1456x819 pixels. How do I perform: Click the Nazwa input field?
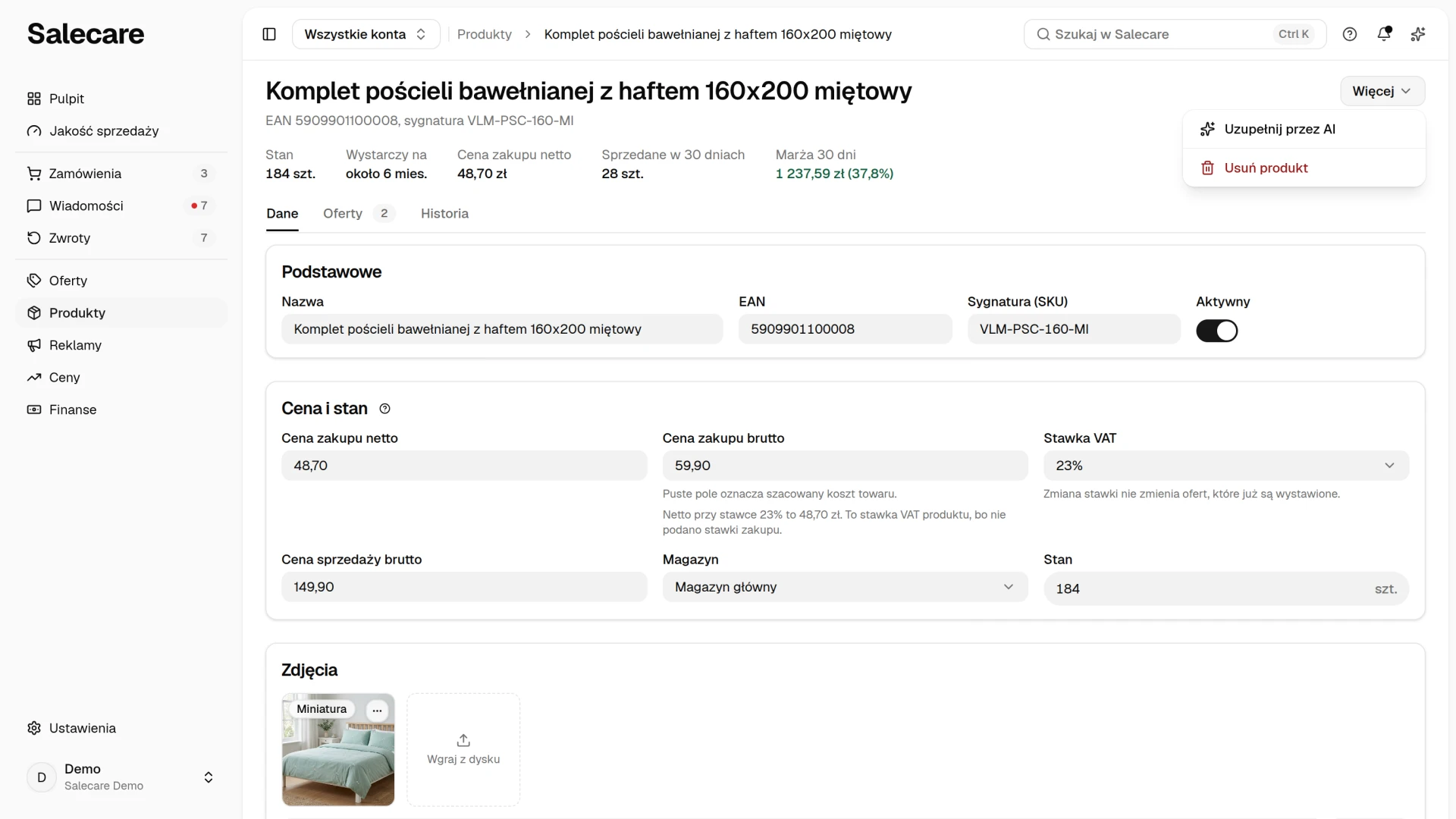point(502,329)
